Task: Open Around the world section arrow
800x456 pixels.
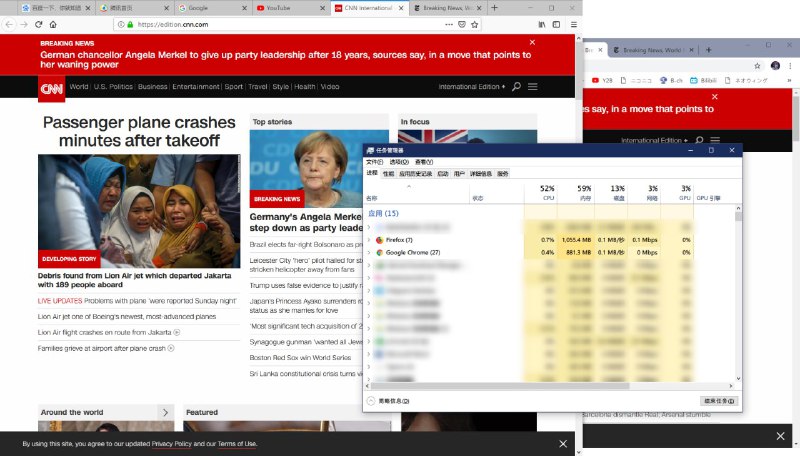Action: point(165,412)
